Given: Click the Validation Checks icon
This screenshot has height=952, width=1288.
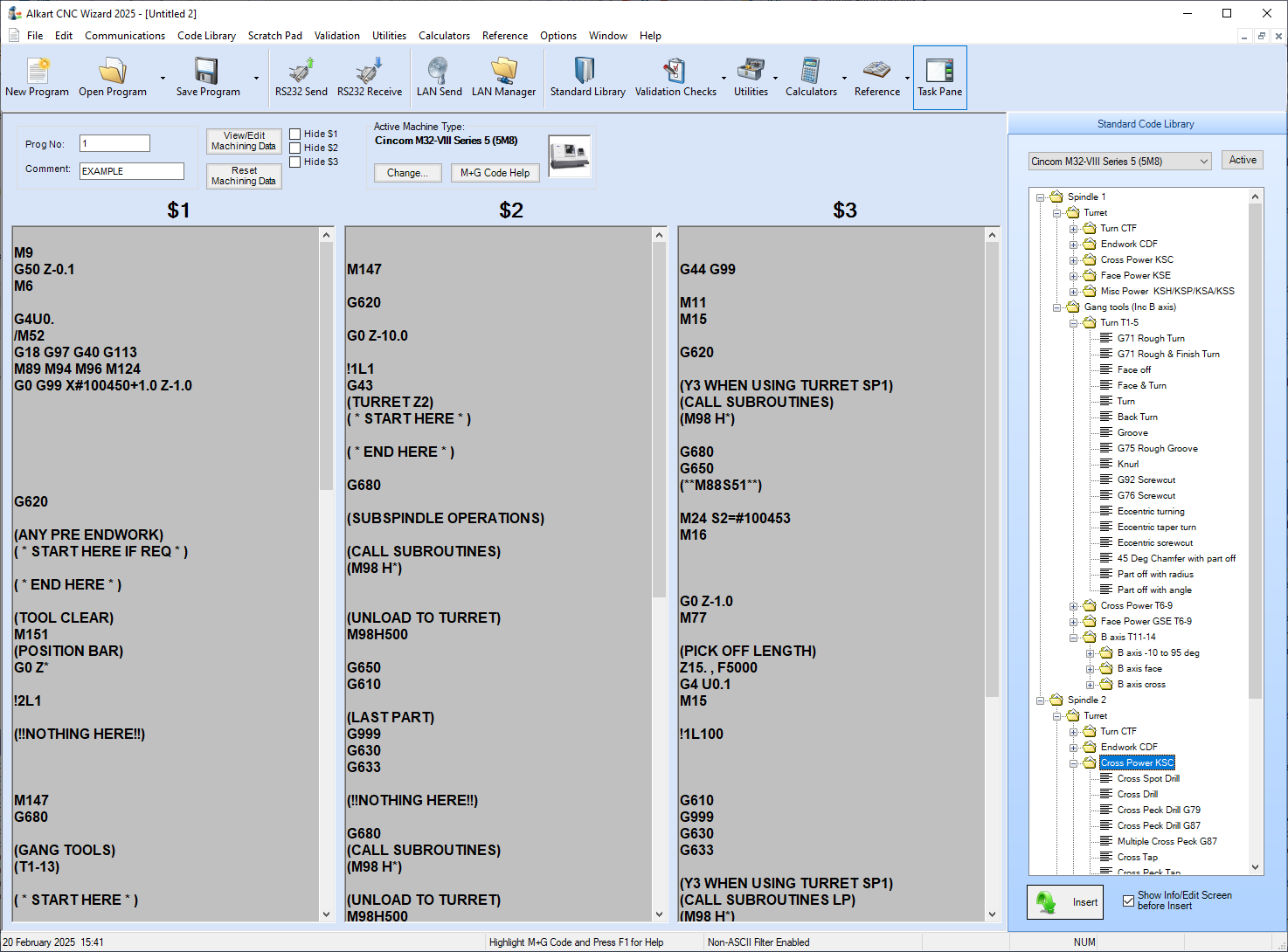Looking at the screenshot, I should [675, 70].
